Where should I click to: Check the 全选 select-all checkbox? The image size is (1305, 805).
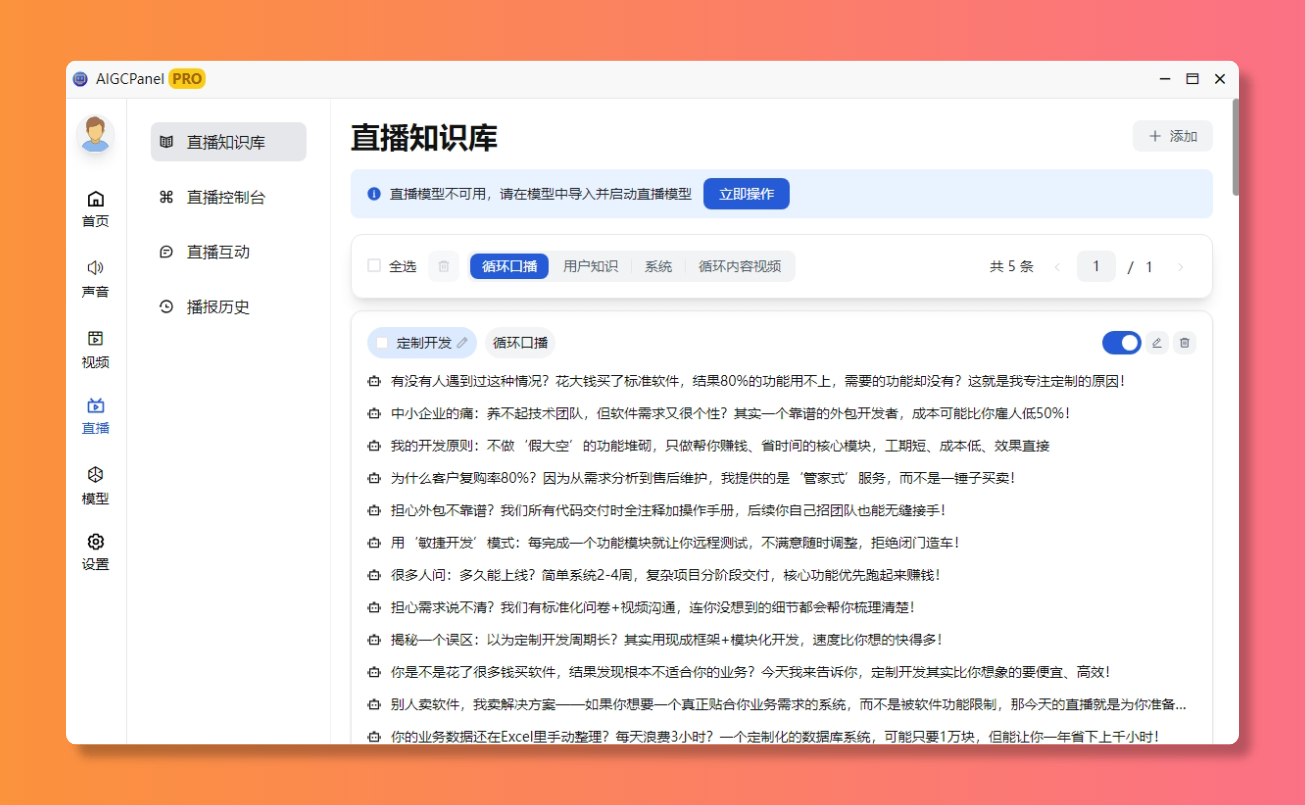[374, 266]
